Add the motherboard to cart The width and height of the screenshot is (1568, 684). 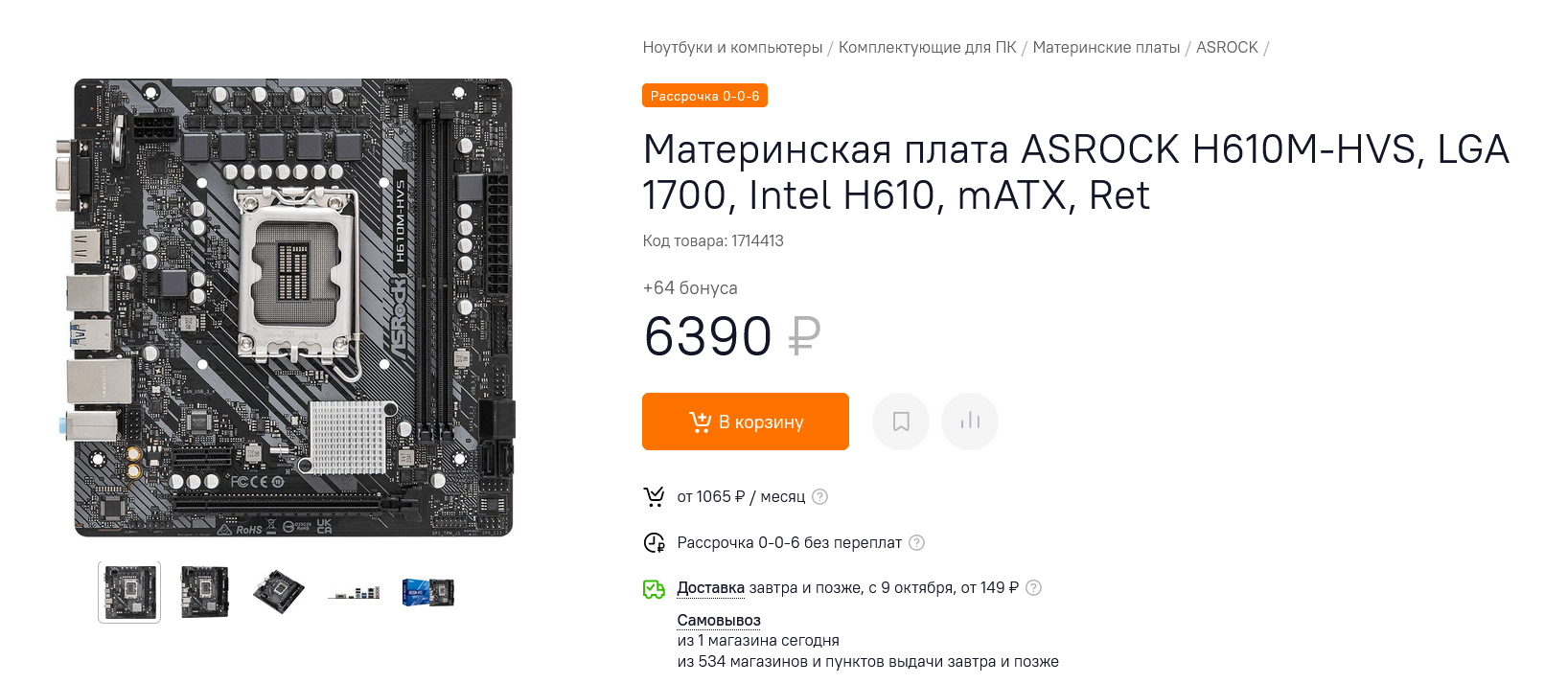coord(746,422)
